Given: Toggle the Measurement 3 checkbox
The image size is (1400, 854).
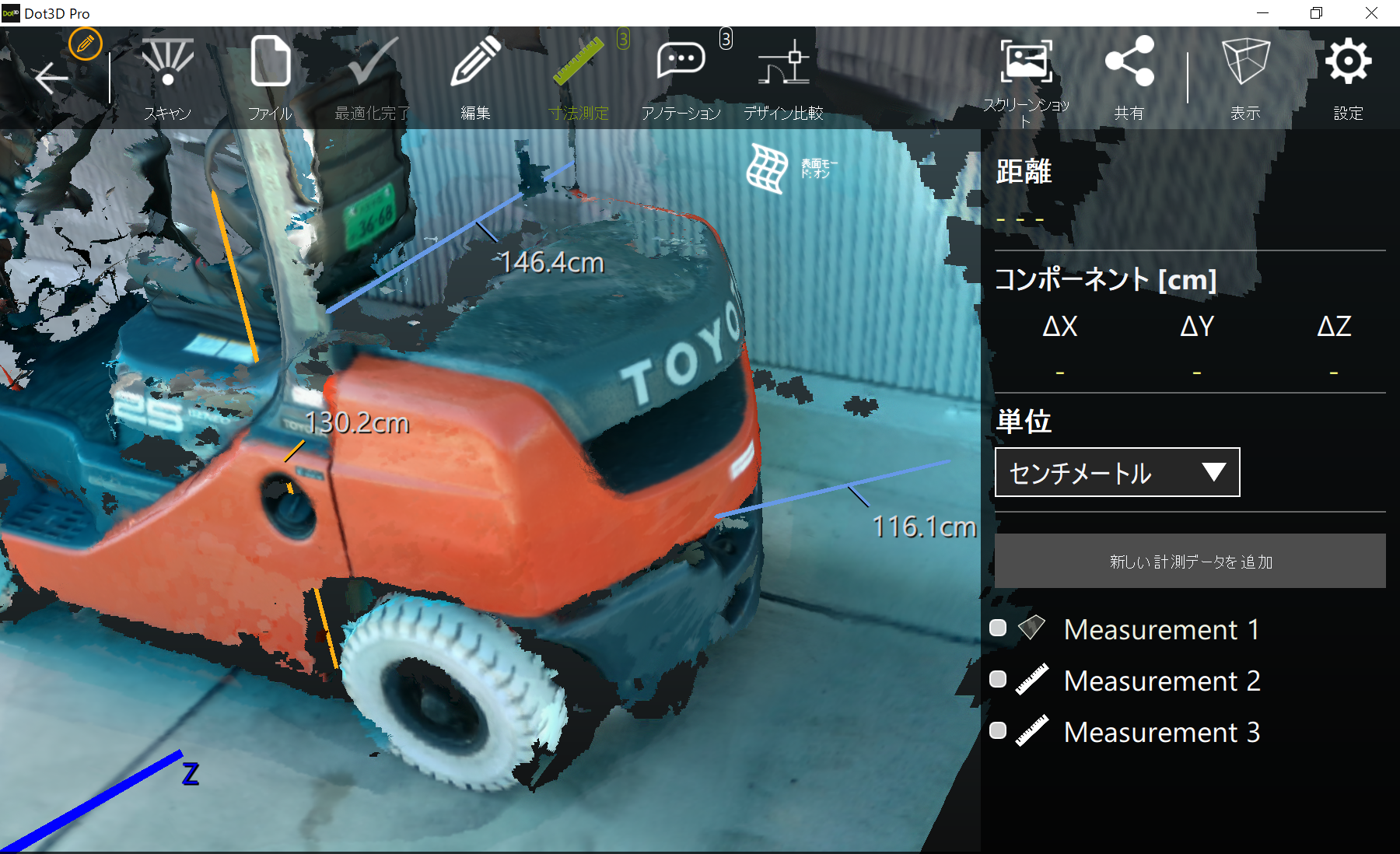Looking at the screenshot, I should [998, 730].
